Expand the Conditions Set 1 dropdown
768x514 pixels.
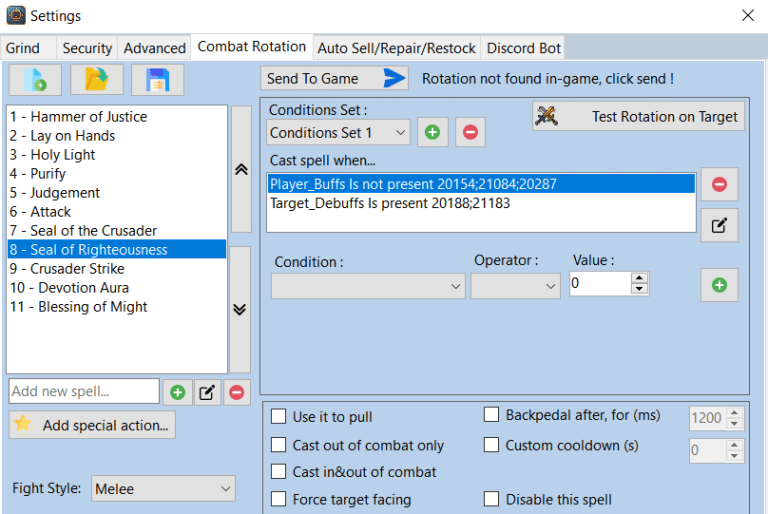(338, 132)
